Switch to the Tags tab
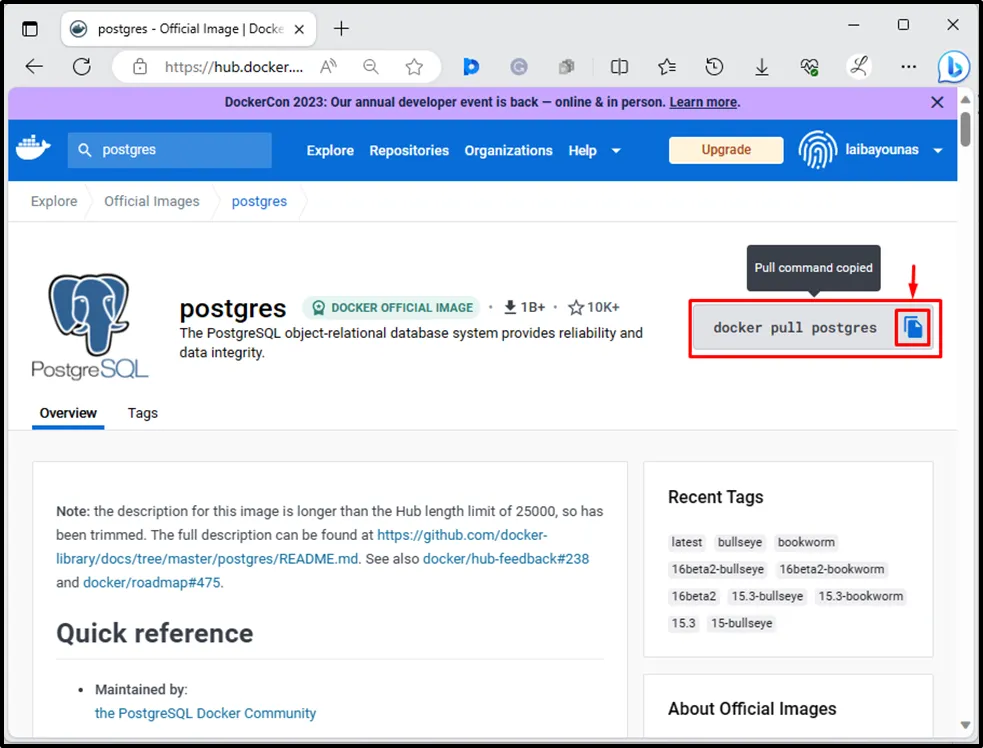Screen dimensions: 983x748 [x=143, y=413]
